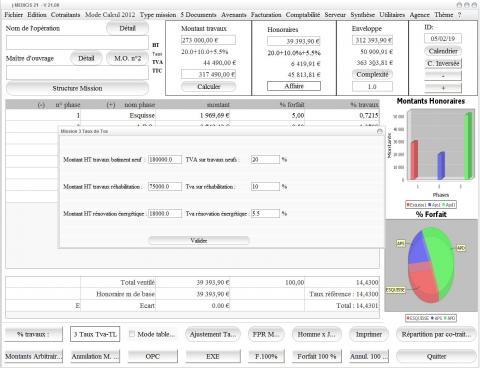The width and height of the screenshot is (480, 368).
Task: Click the Maître d'ouvrage text field
Action: pos(77,72)
